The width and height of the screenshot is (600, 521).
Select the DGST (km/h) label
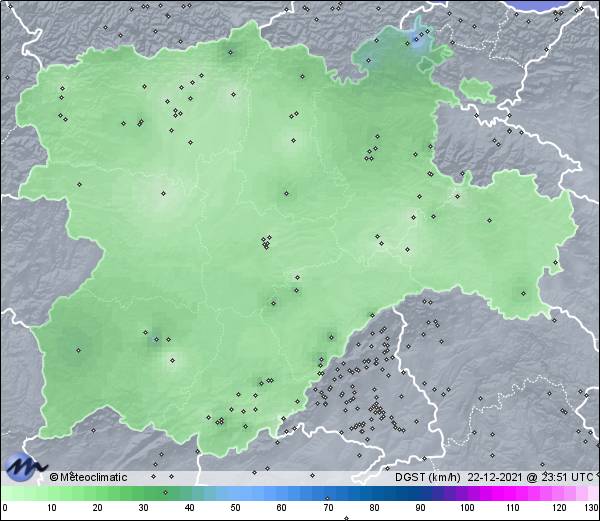click(428, 477)
